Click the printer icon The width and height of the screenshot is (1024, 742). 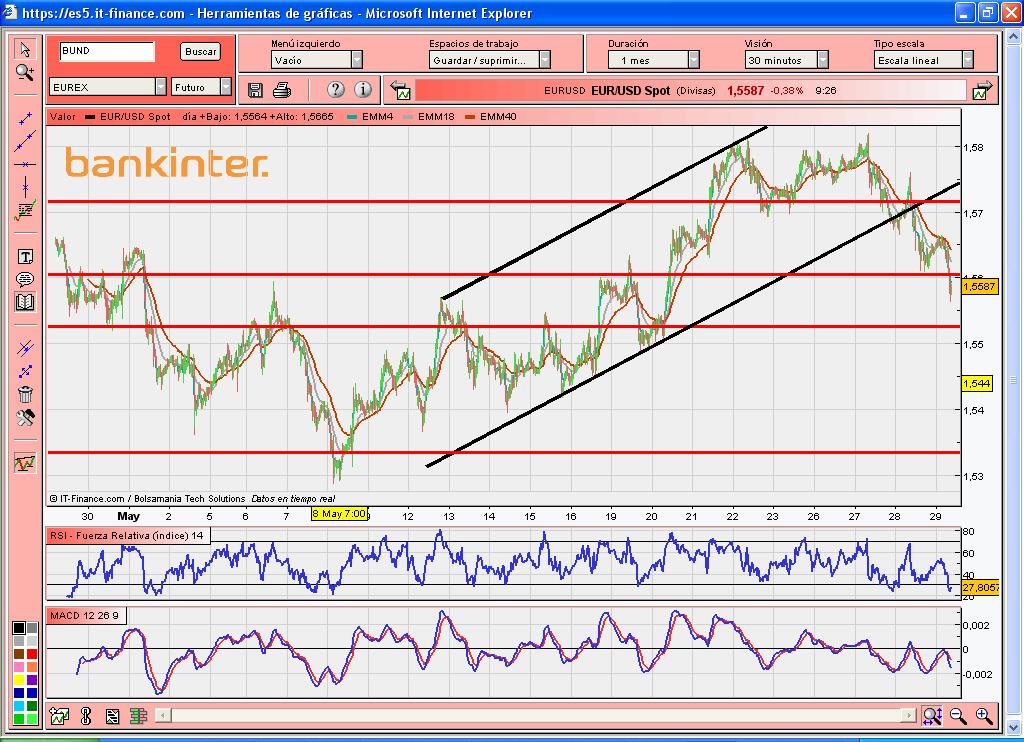coord(282,90)
